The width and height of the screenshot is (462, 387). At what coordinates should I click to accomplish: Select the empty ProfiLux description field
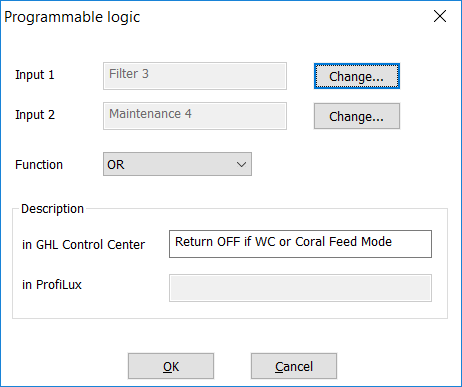tap(300, 288)
